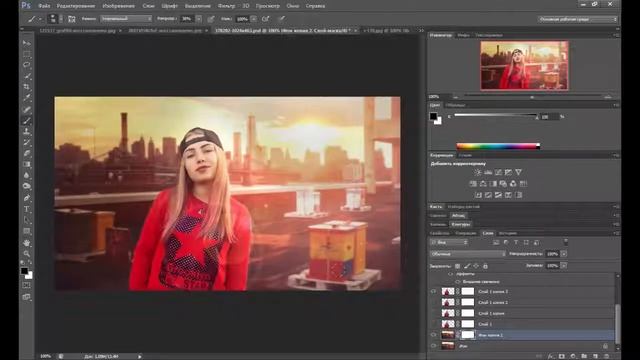
Task: Toggle lock transparent pixels
Action: pos(458,266)
